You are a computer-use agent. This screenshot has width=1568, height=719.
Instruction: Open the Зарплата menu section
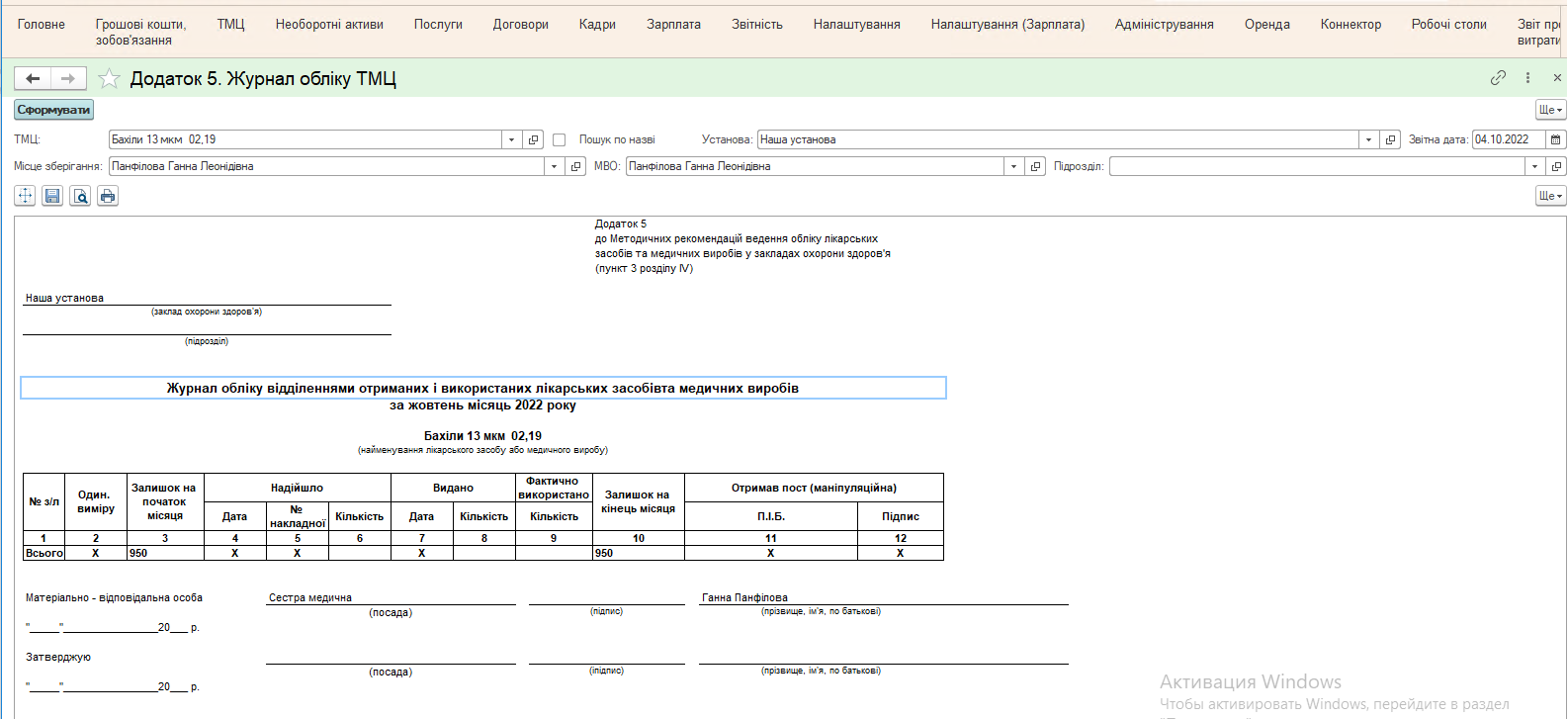(673, 24)
